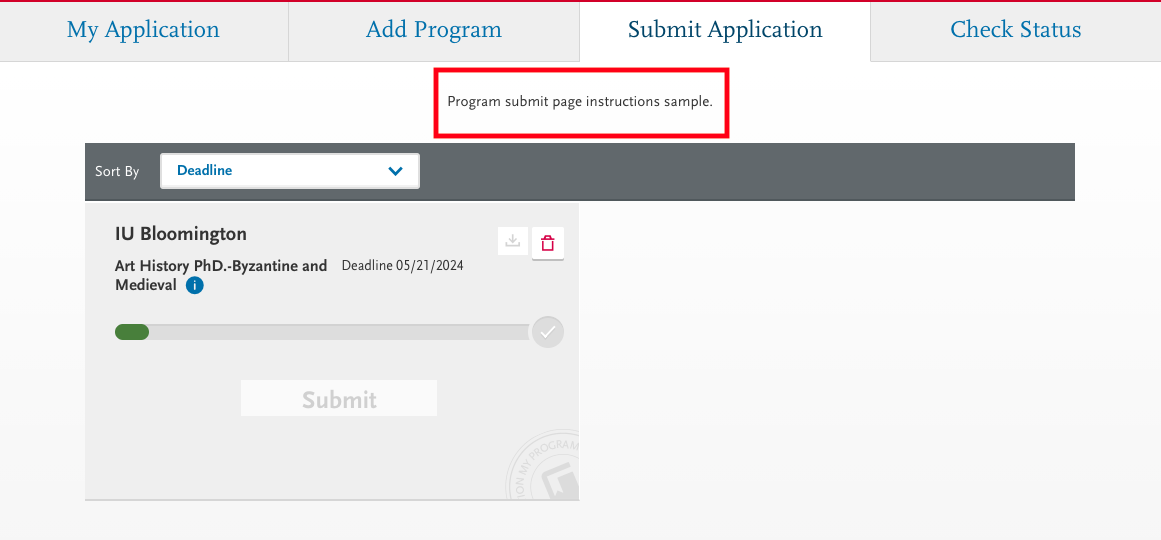The height and width of the screenshot is (540, 1161).
Task: Switch to the Add Program tab
Action: [433, 30]
